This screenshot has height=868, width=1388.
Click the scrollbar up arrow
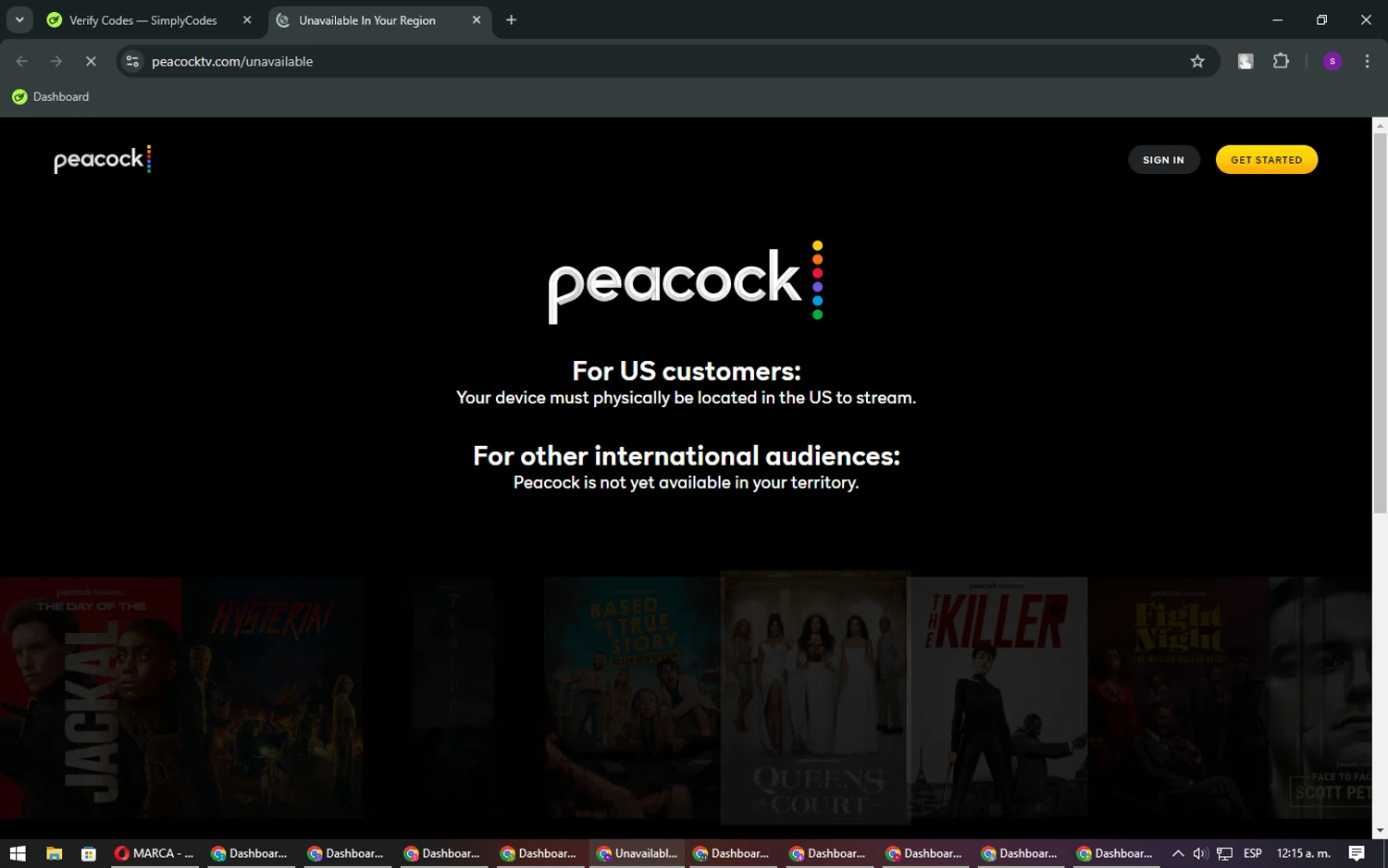click(1380, 125)
